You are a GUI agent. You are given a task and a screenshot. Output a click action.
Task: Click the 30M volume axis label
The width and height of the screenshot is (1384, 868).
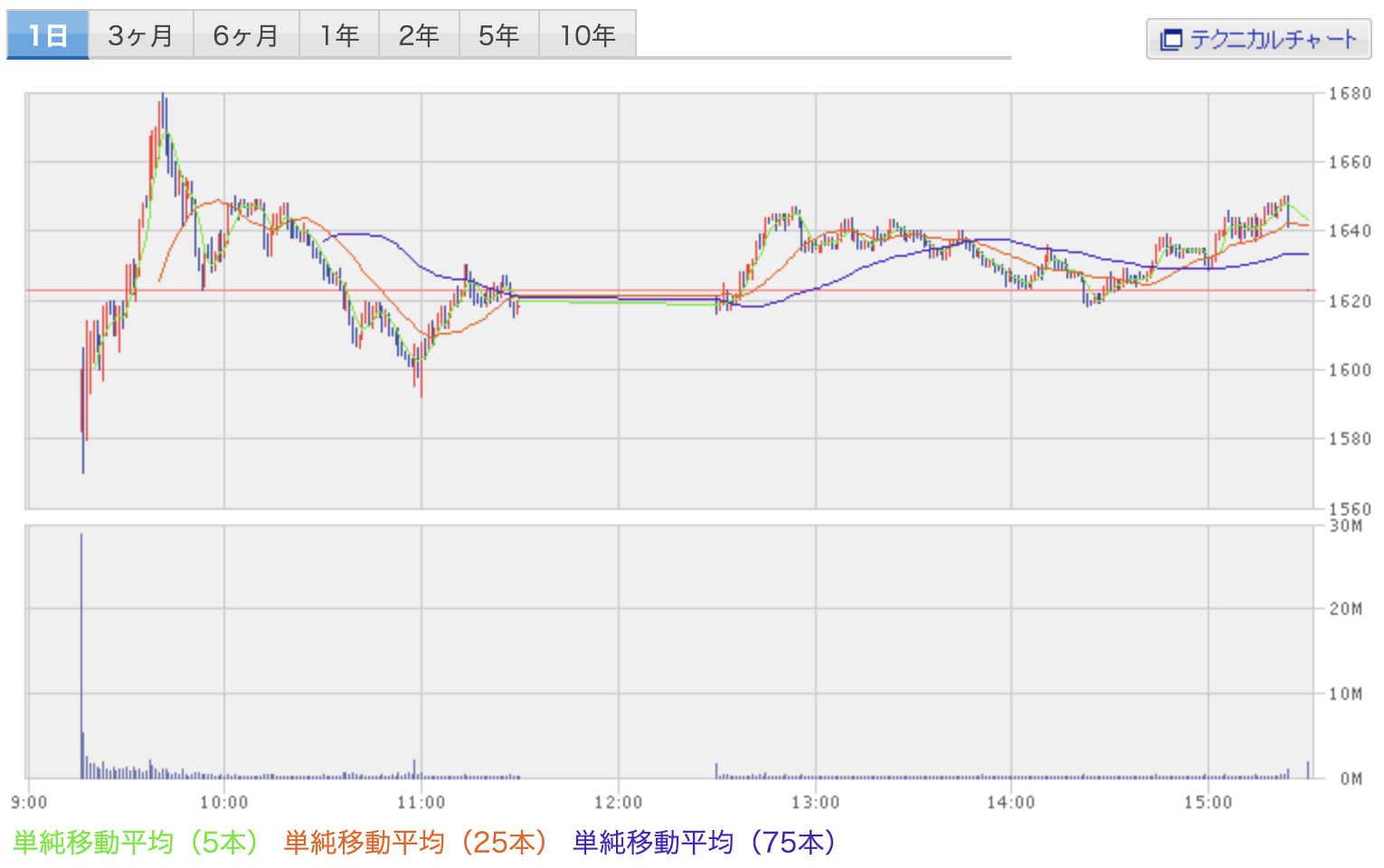[x=1345, y=526]
